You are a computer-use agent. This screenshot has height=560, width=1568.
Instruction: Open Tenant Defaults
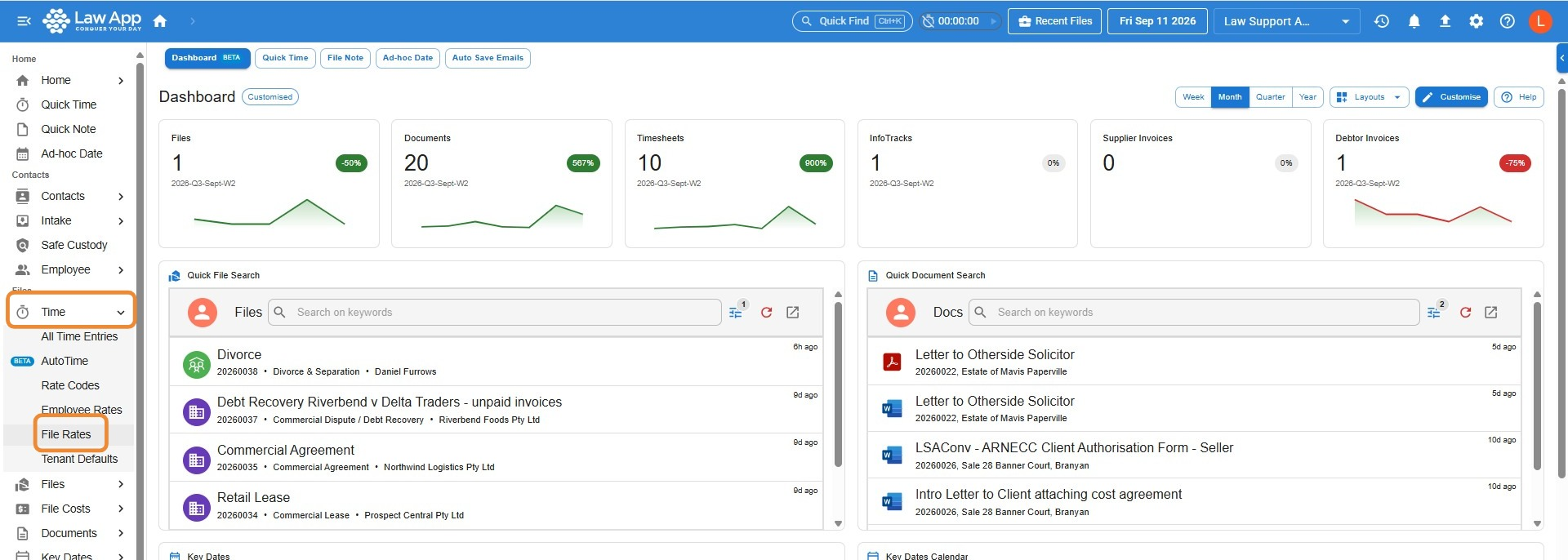pyautogui.click(x=79, y=459)
